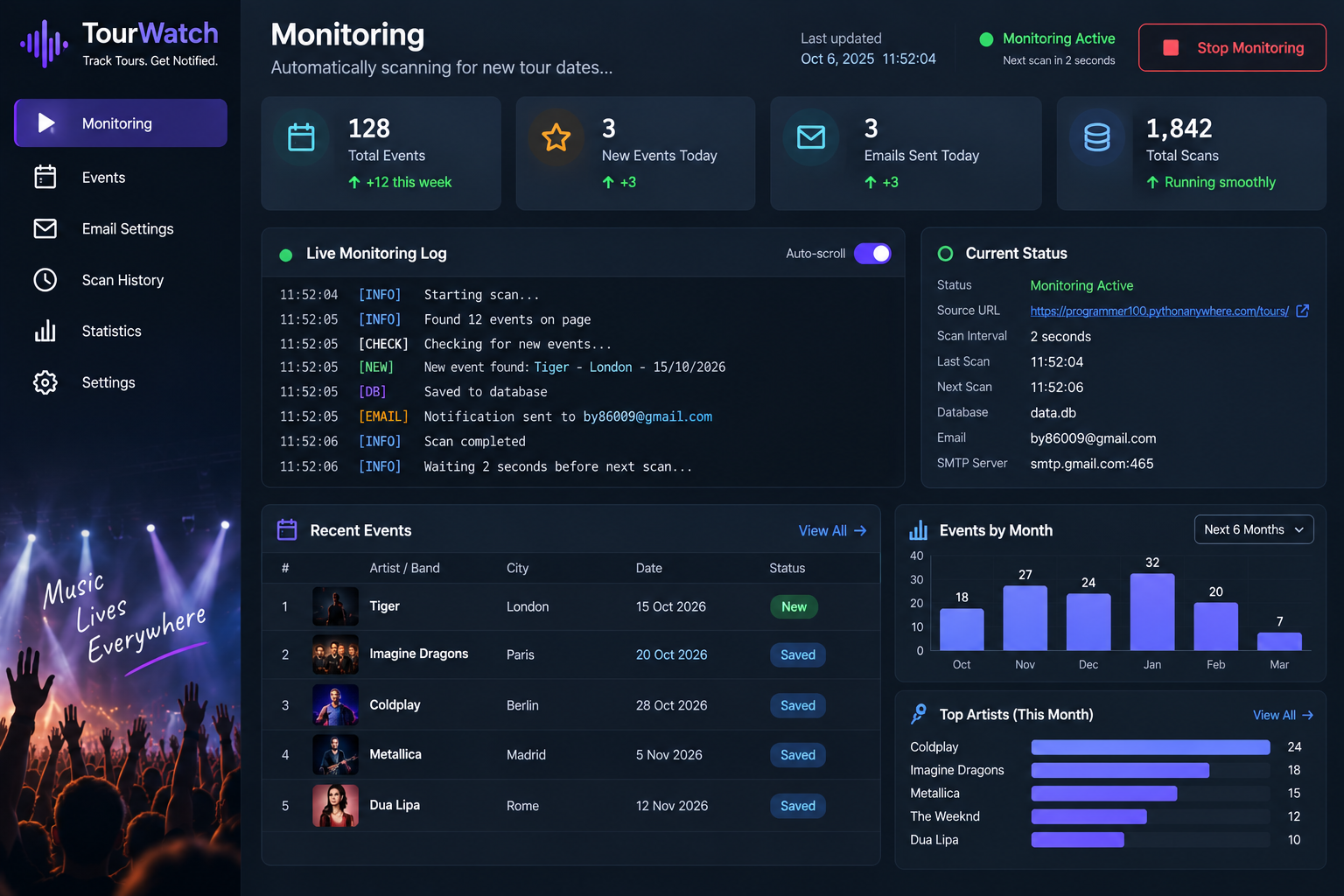
Task: Click the Coldplay thumbnail in Recent Events
Action: click(336, 705)
